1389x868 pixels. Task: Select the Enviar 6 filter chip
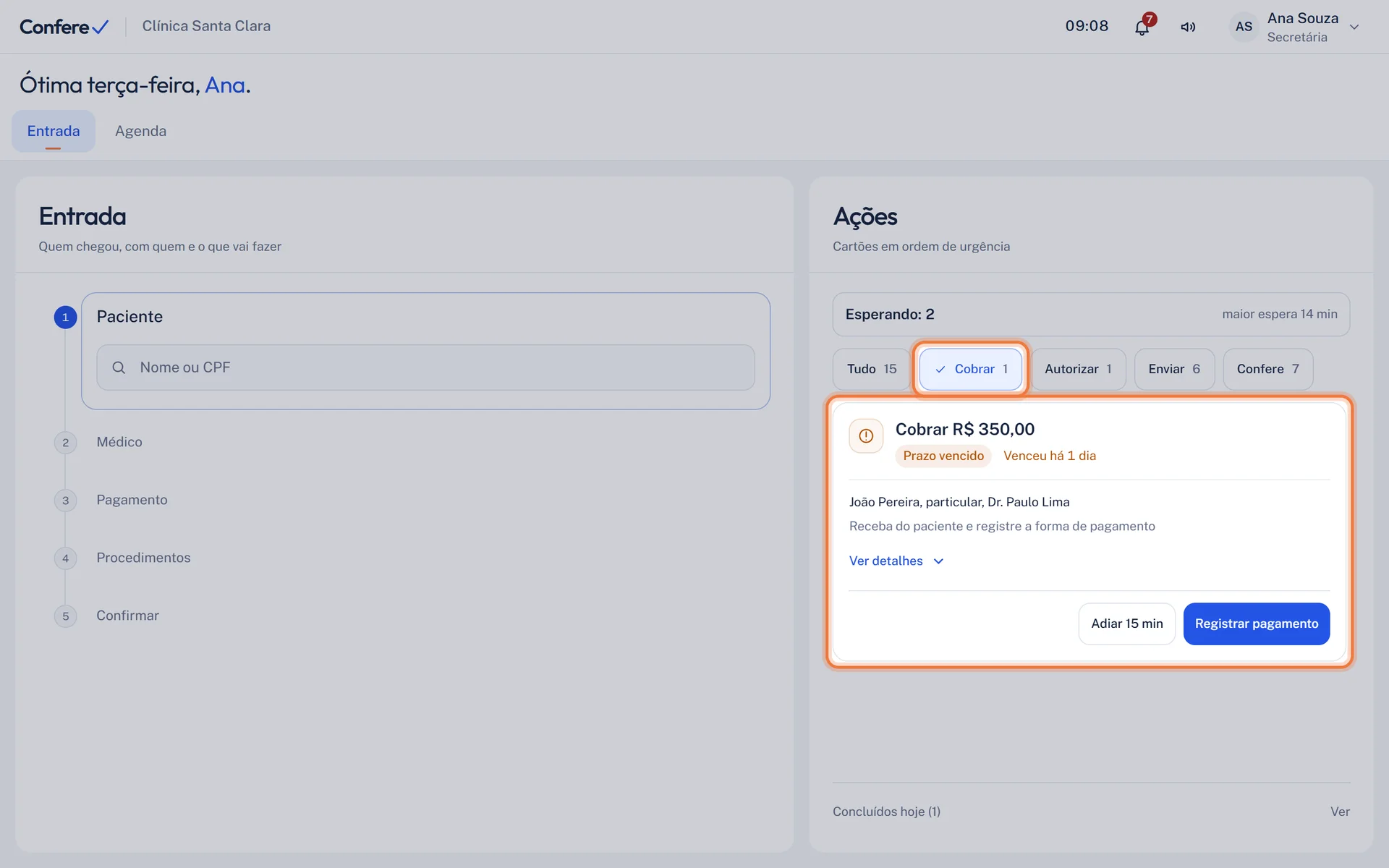pos(1174,369)
